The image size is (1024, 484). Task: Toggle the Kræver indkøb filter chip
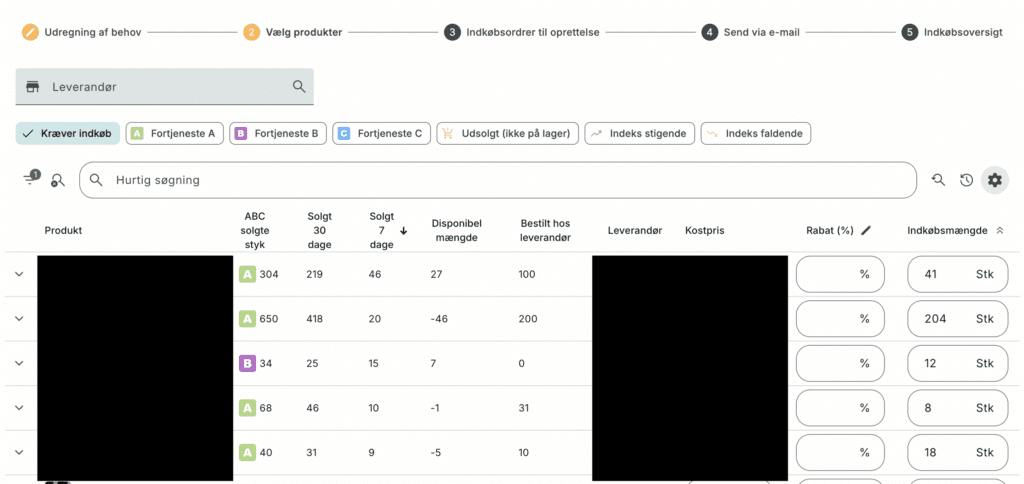(68, 133)
